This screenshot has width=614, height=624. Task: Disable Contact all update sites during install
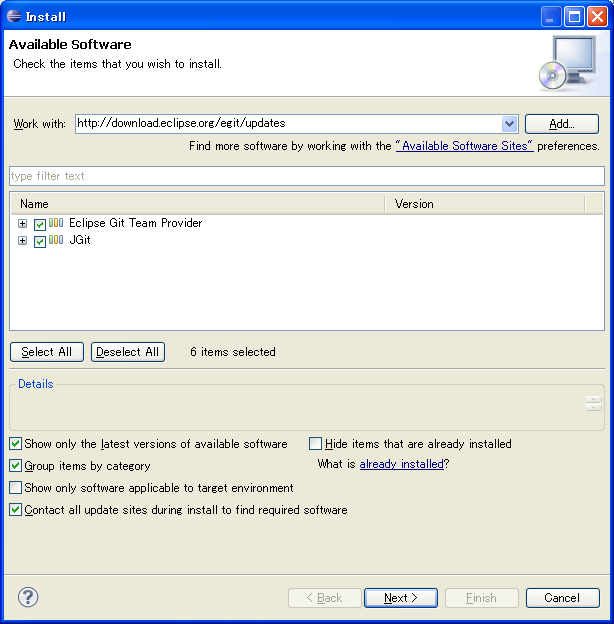tap(16, 509)
